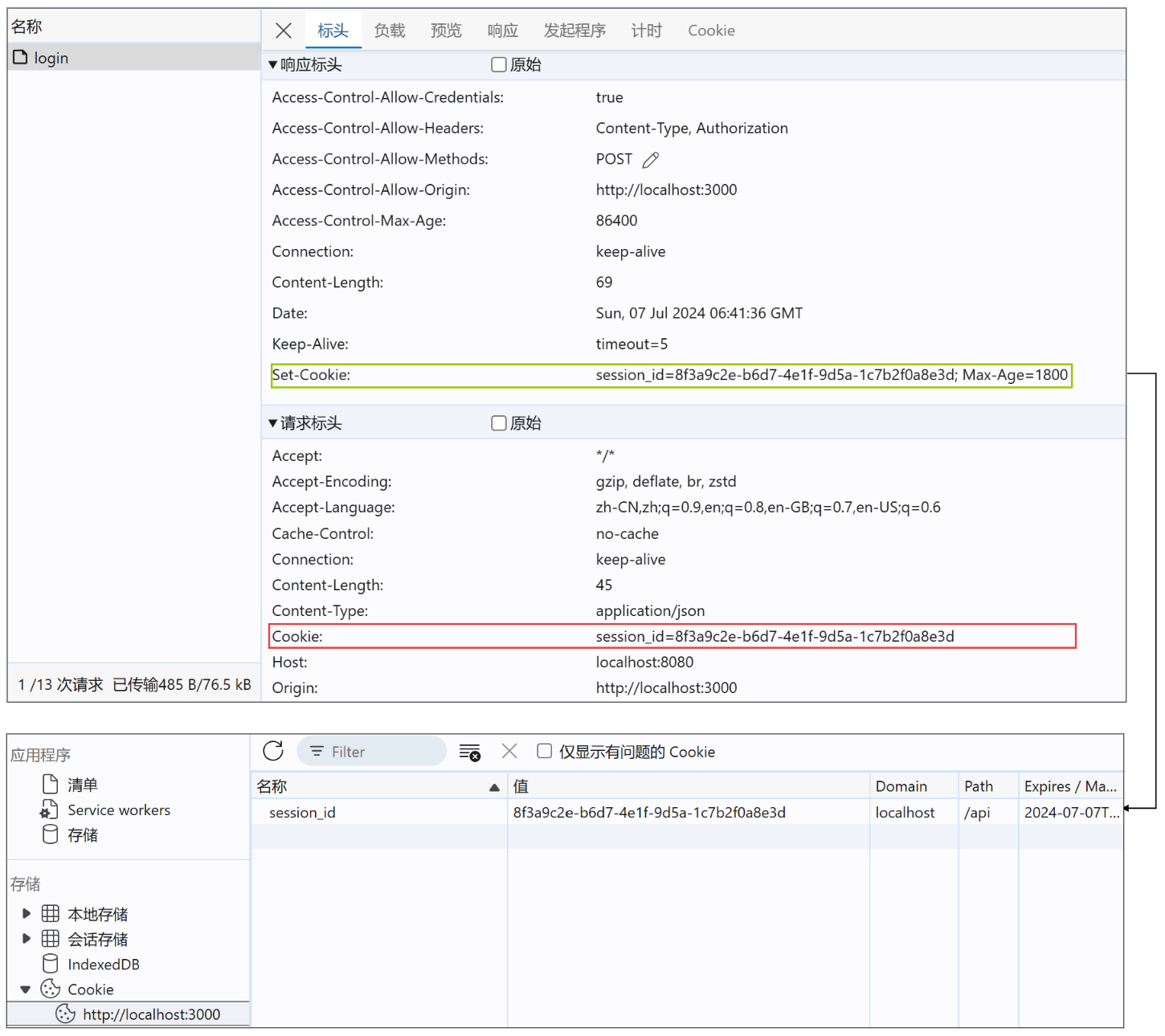Open the 清单 manifest item
The width and height of the screenshot is (1165, 1036).
tap(82, 785)
